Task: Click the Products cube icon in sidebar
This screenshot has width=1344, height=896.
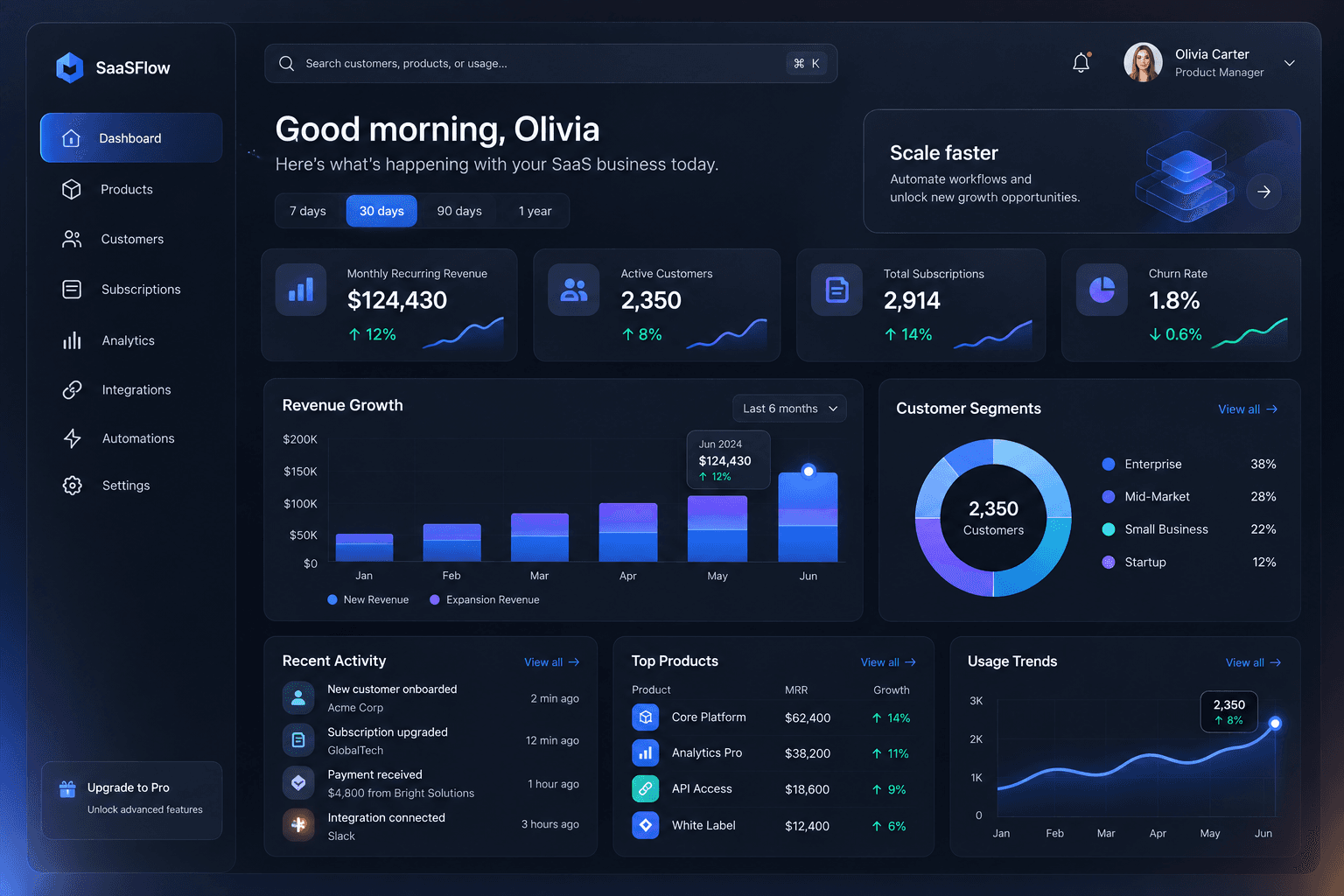Action: coord(72,189)
